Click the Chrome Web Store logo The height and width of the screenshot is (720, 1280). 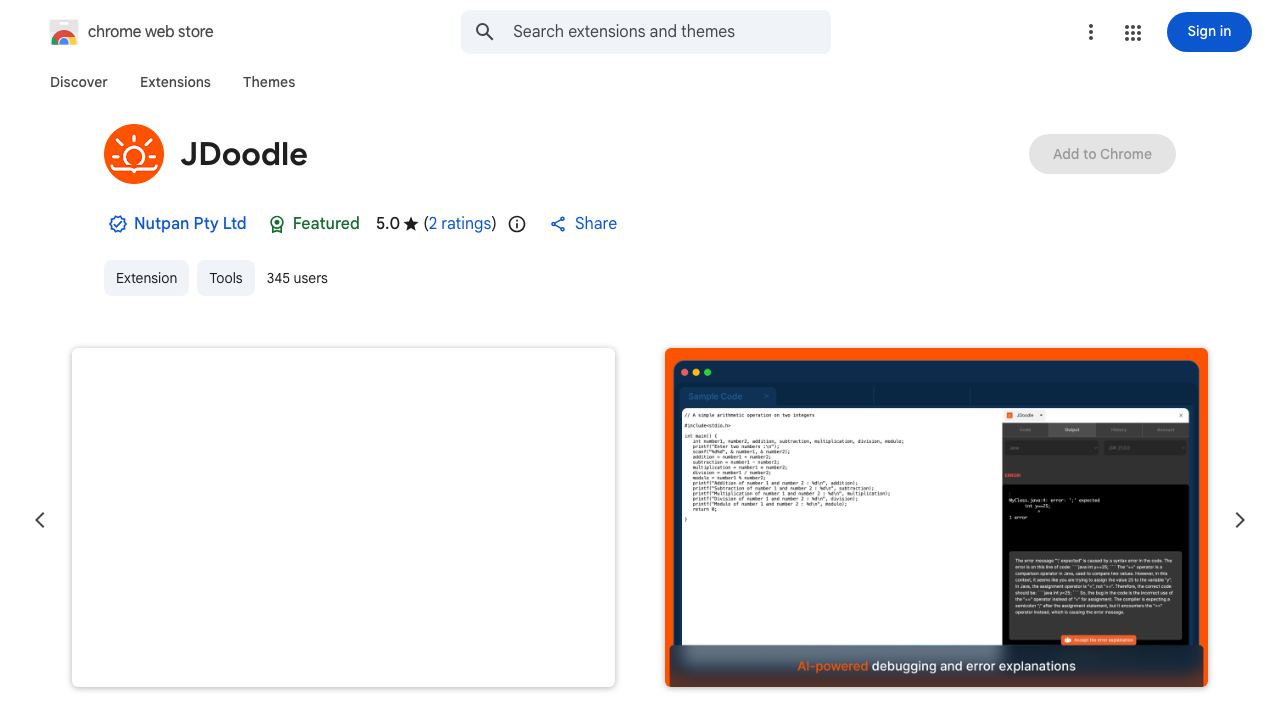tap(63, 32)
